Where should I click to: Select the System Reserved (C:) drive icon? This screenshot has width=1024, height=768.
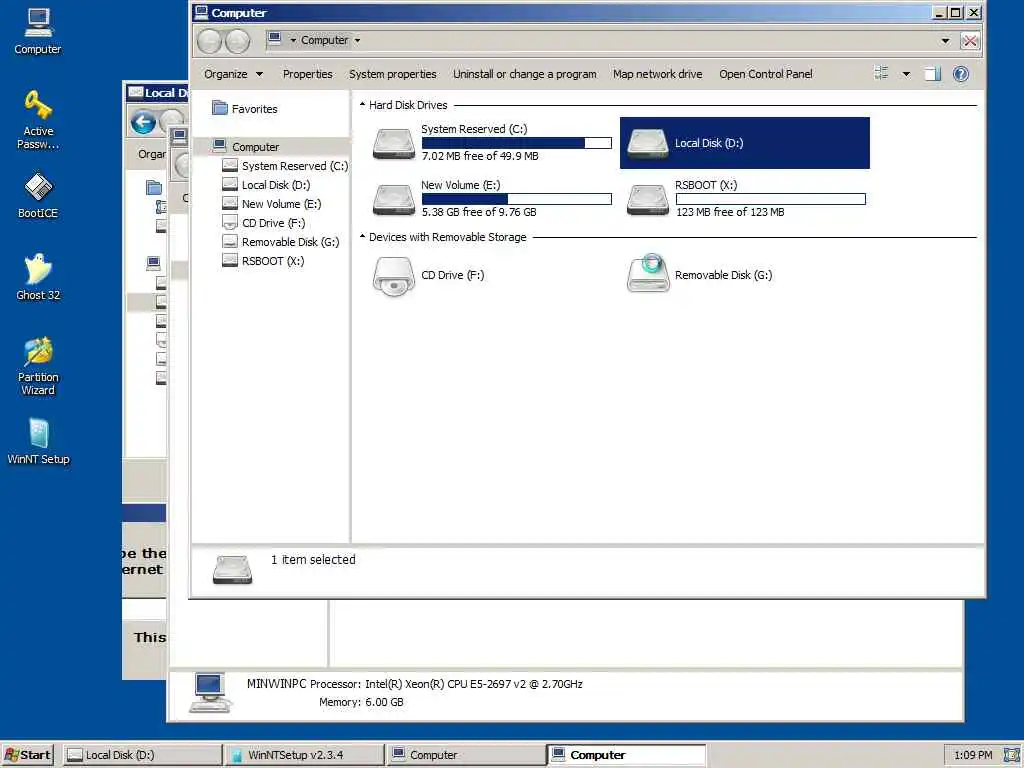[x=394, y=143]
